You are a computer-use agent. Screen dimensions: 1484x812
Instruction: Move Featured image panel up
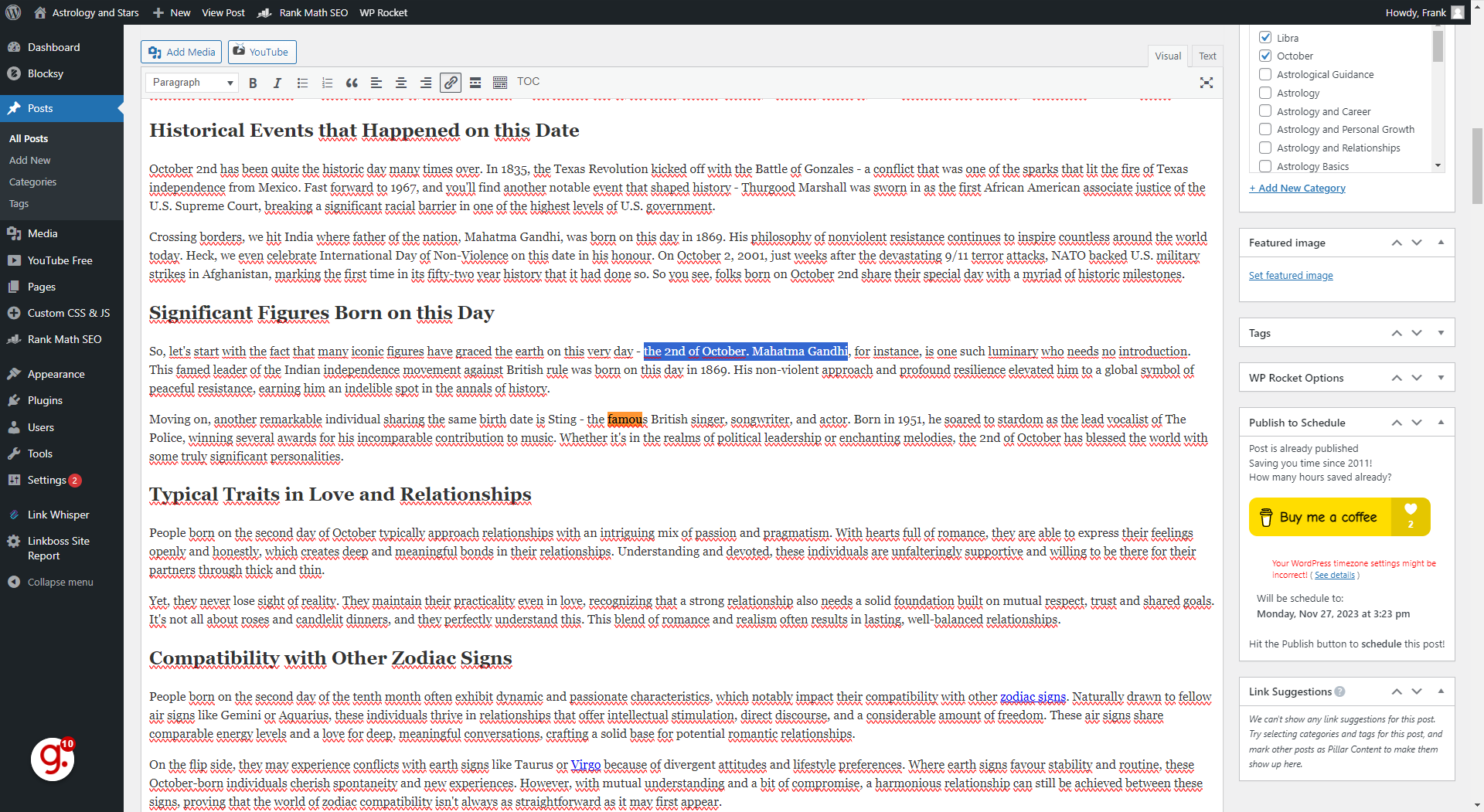1397,243
